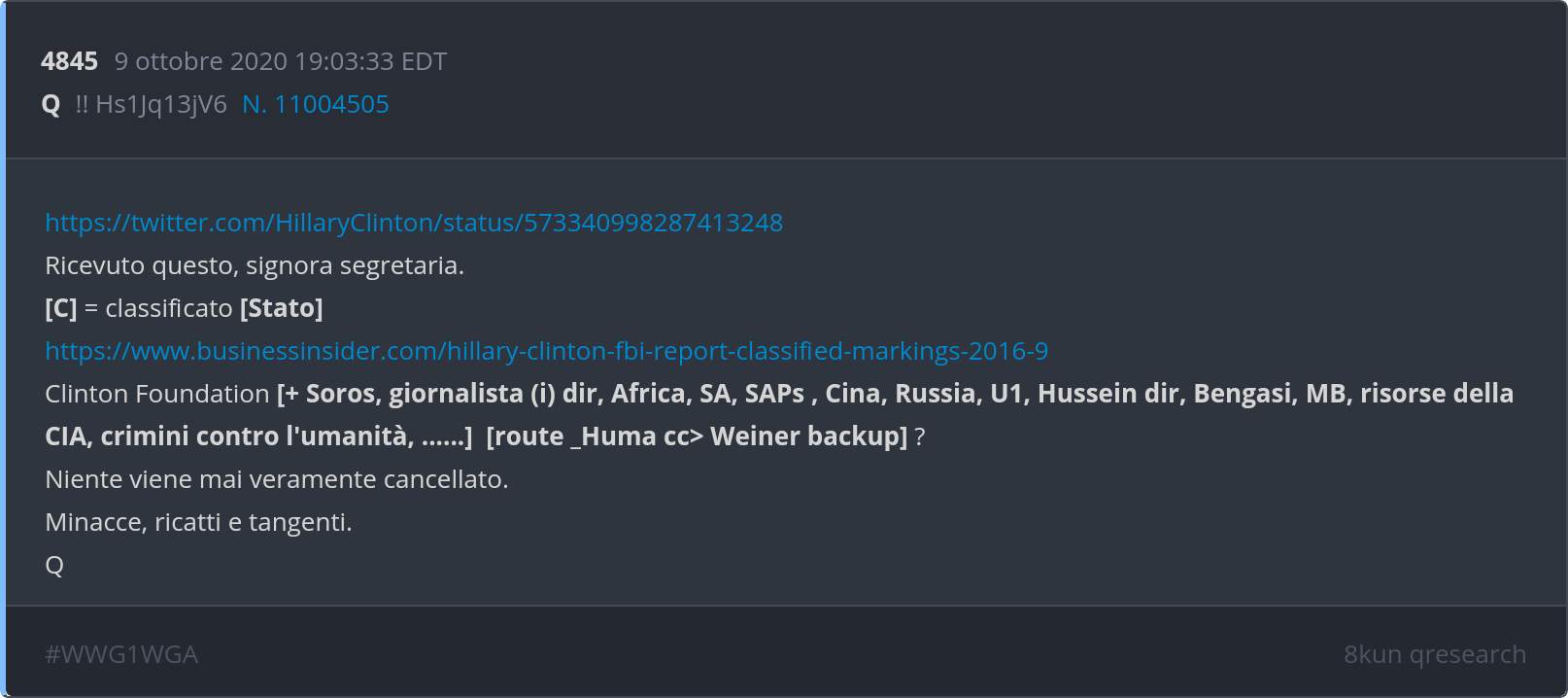
Task: Click the blue left border bar
Action: [3, 349]
